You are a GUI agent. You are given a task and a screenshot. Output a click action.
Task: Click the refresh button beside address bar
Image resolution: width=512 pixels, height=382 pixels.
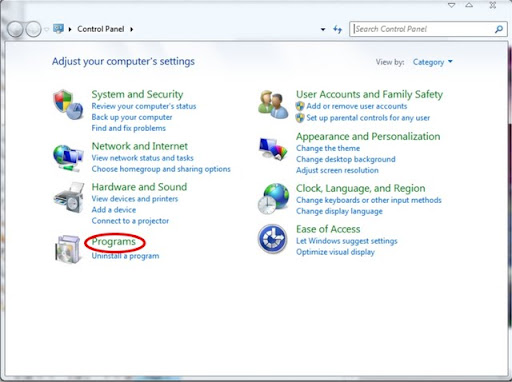pyautogui.click(x=338, y=29)
